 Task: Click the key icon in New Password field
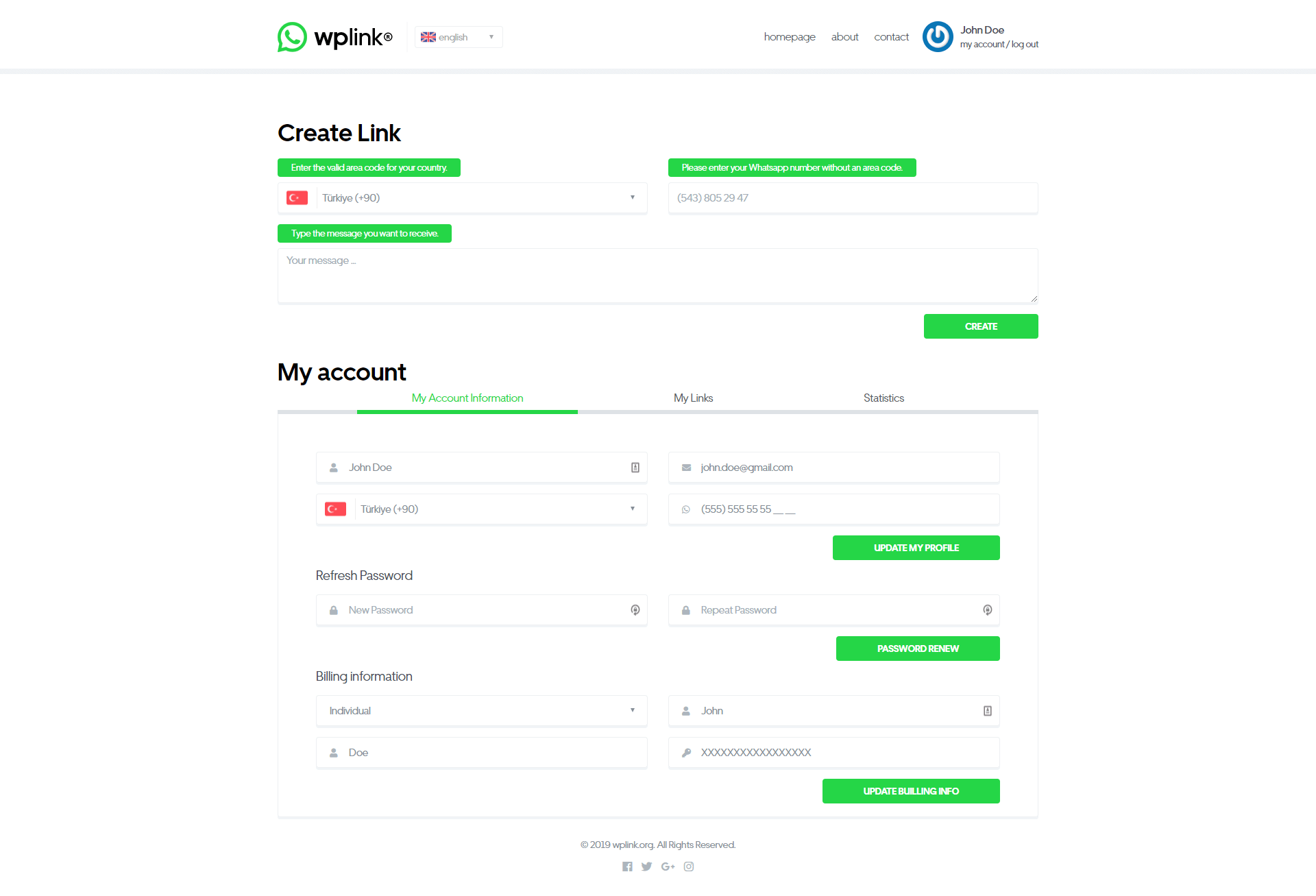pos(635,610)
